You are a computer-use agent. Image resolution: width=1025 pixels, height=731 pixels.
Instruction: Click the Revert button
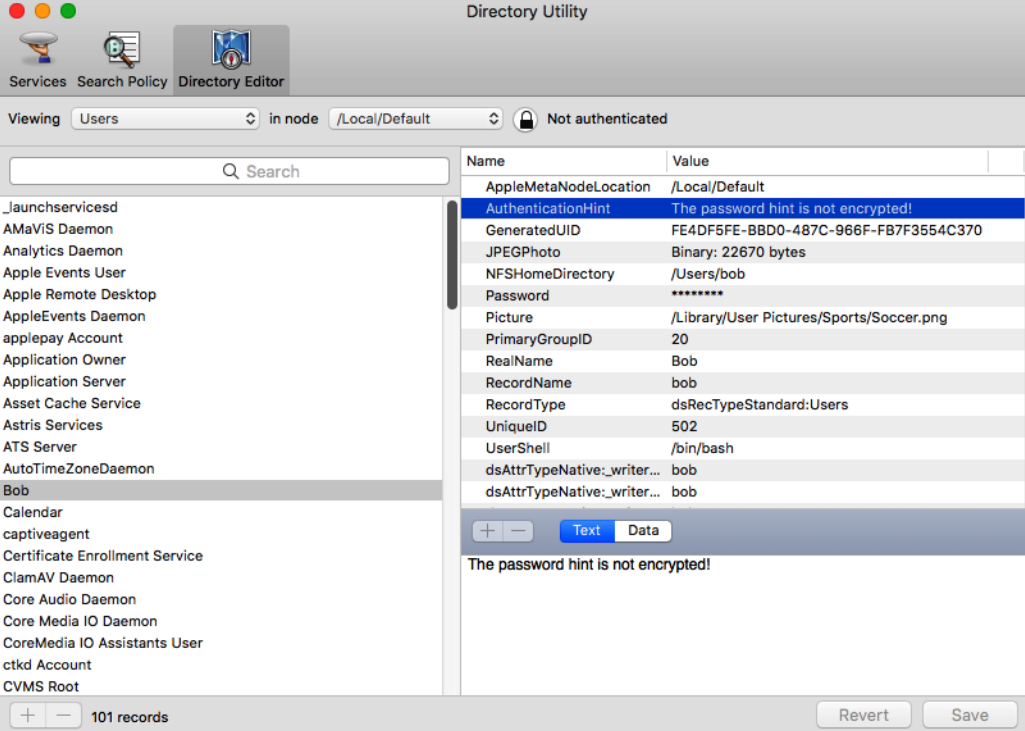pos(864,715)
